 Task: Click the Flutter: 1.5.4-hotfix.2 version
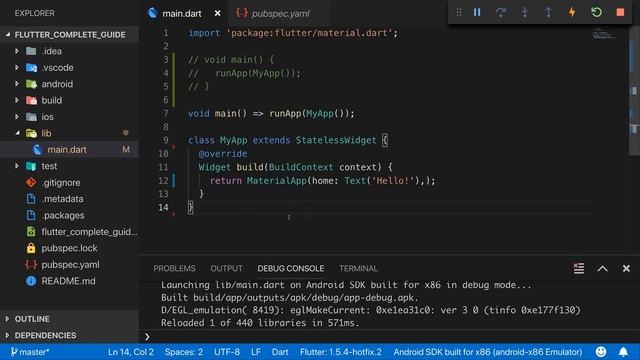click(341, 352)
